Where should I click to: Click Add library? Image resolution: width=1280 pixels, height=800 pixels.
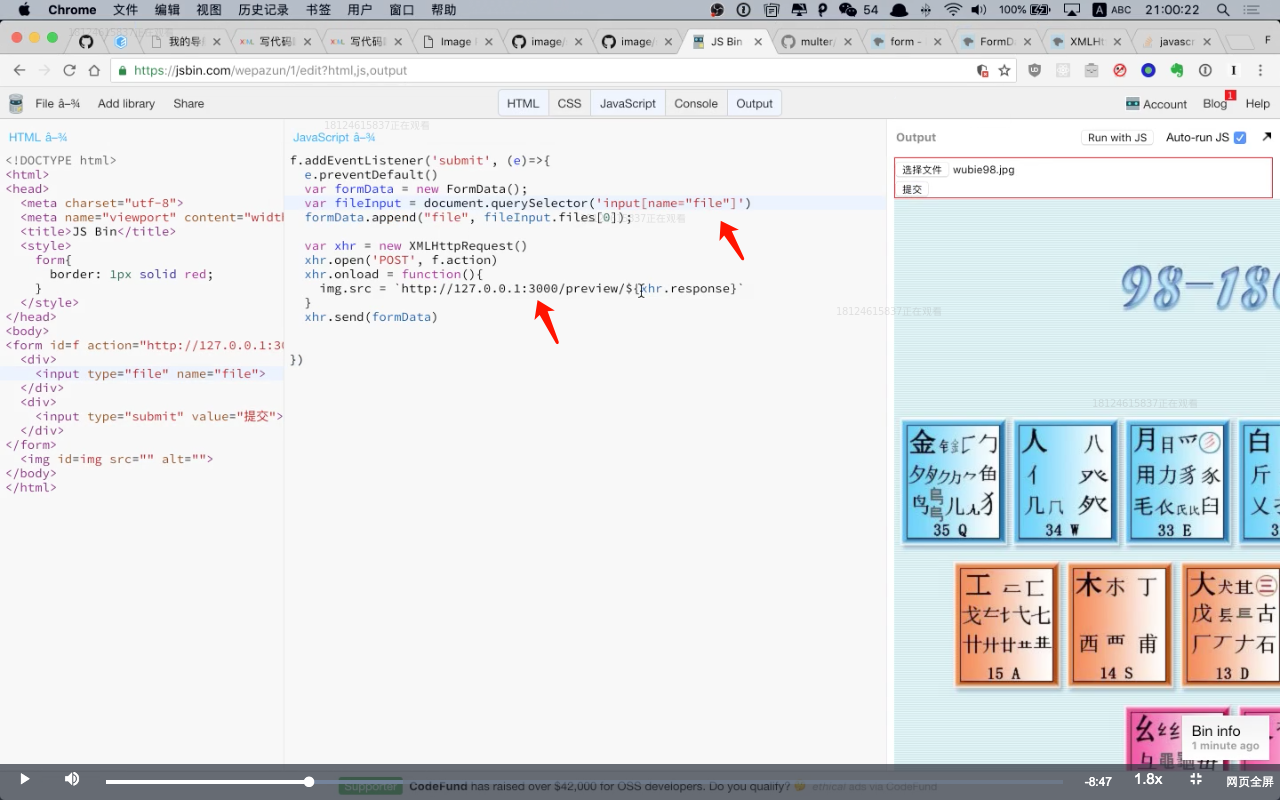(126, 103)
